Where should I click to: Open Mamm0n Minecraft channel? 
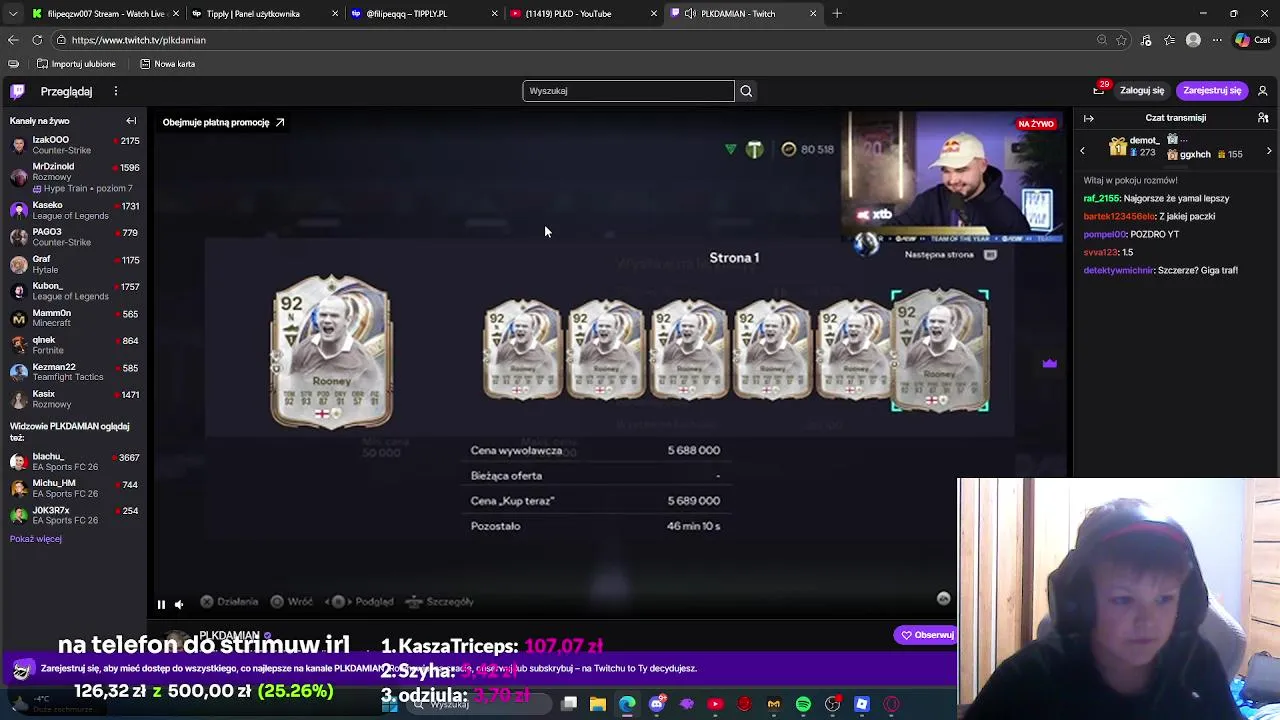[x=75, y=318]
